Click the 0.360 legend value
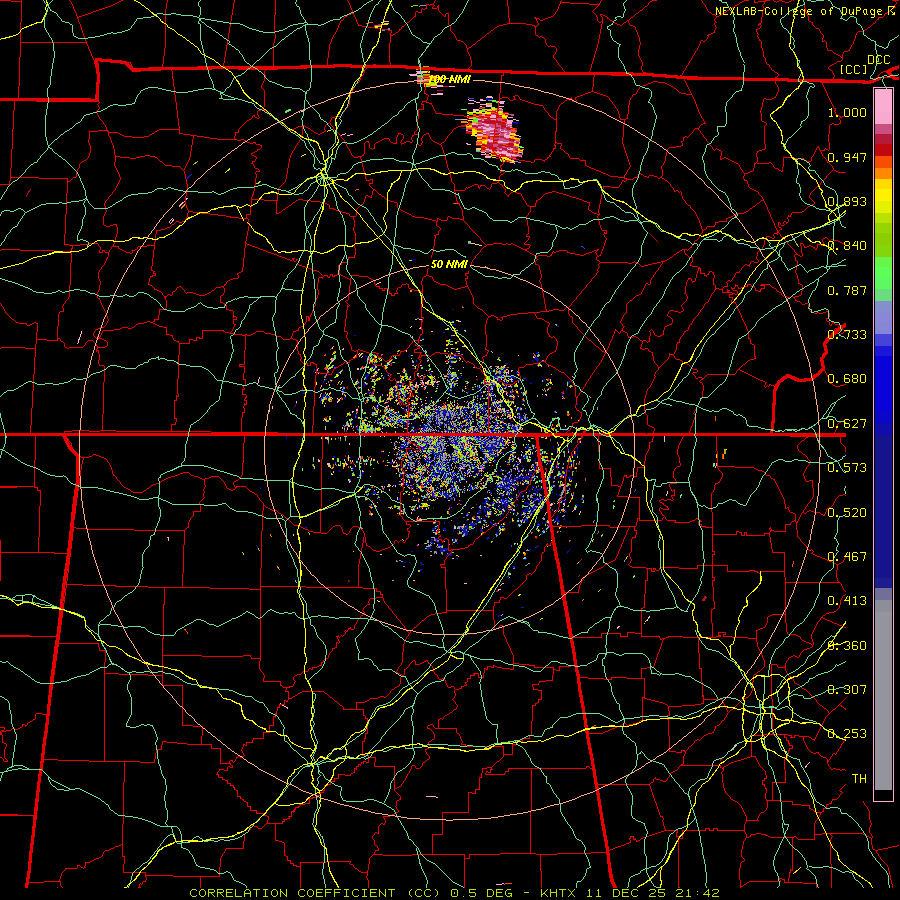900x900 pixels. point(847,646)
